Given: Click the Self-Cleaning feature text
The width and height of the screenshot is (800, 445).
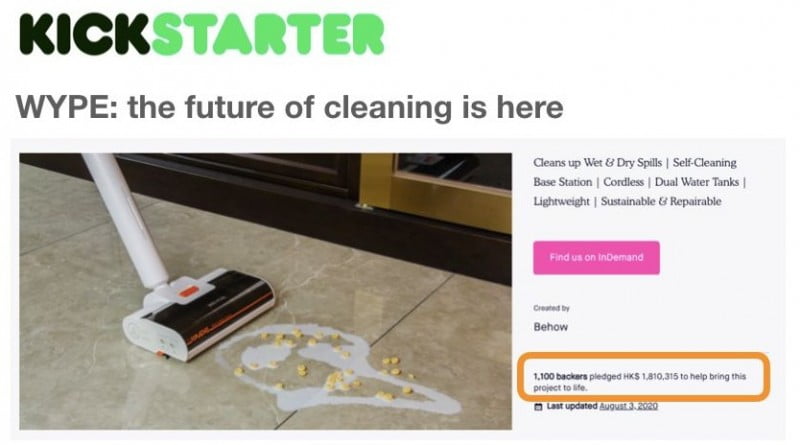Looking at the screenshot, I should tap(705, 163).
